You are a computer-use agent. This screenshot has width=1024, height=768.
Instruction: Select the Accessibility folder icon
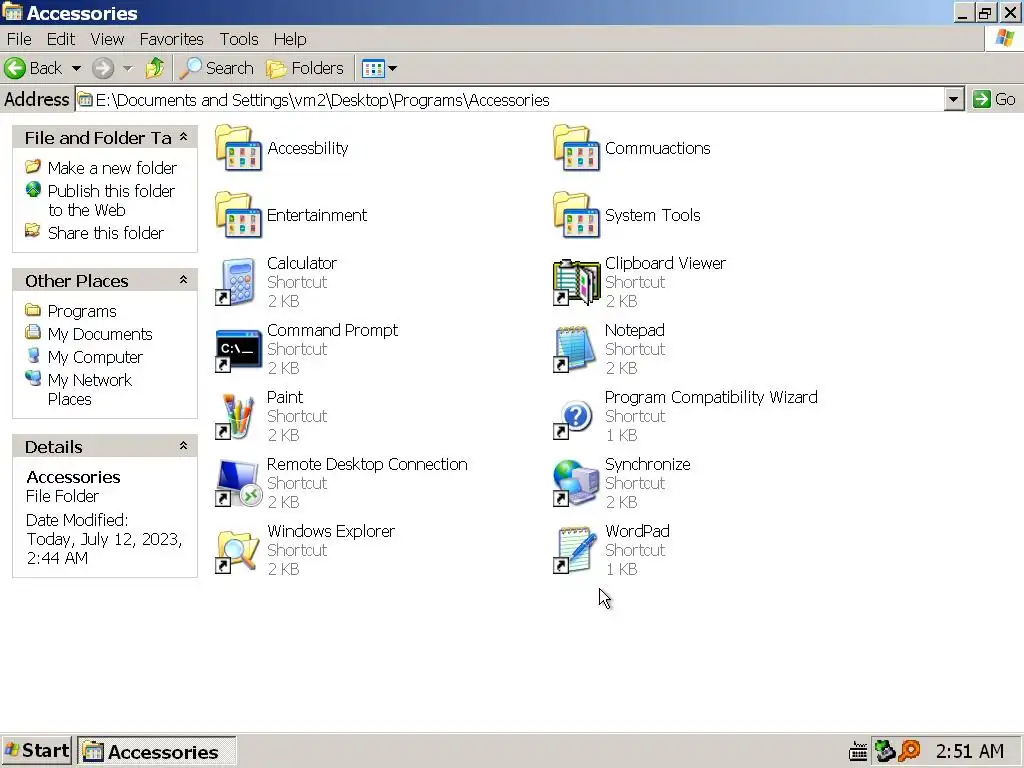(238, 148)
